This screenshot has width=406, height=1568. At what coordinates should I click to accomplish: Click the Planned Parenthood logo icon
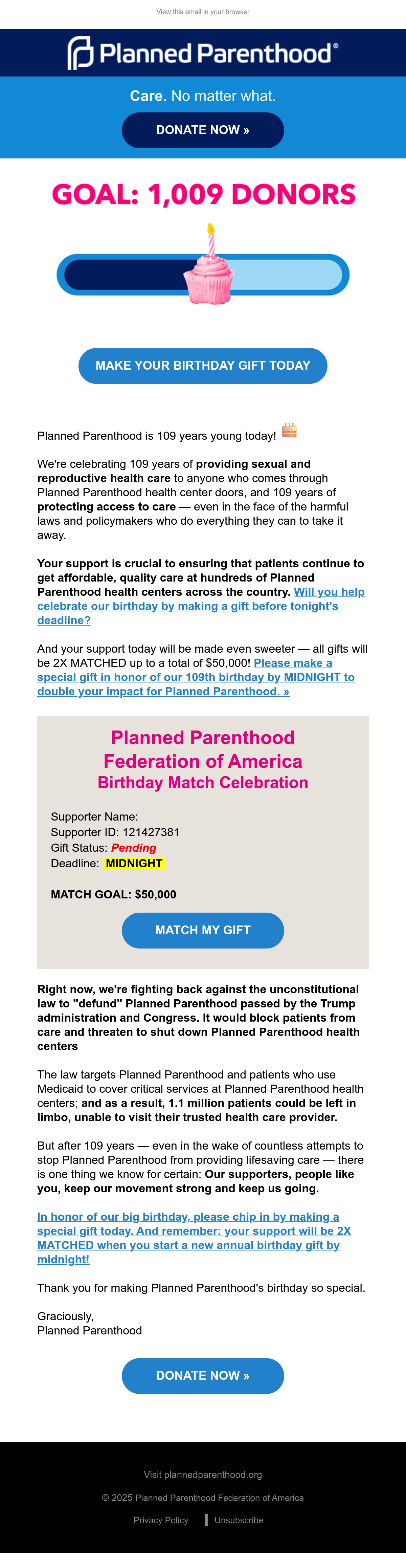pos(80,53)
